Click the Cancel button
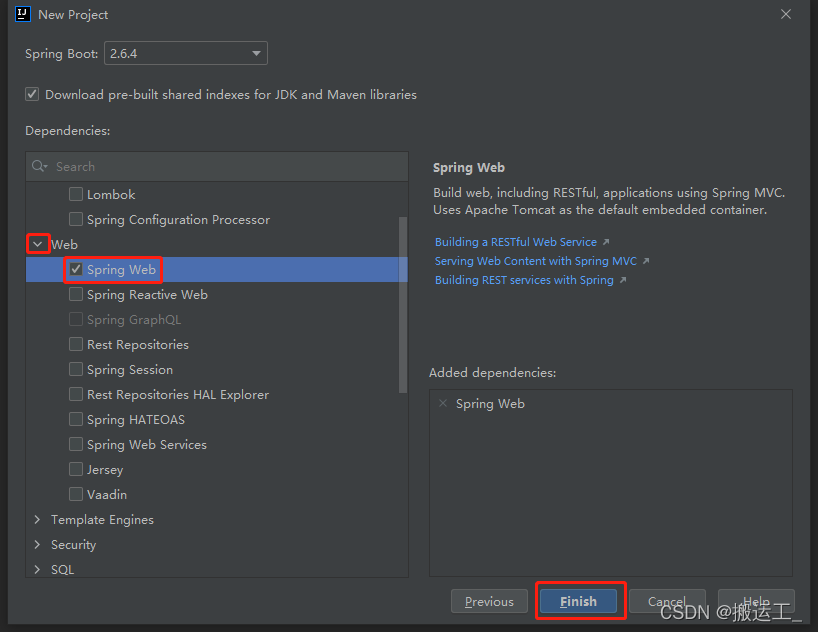The image size is (818, 632). (x=667, y=601)
